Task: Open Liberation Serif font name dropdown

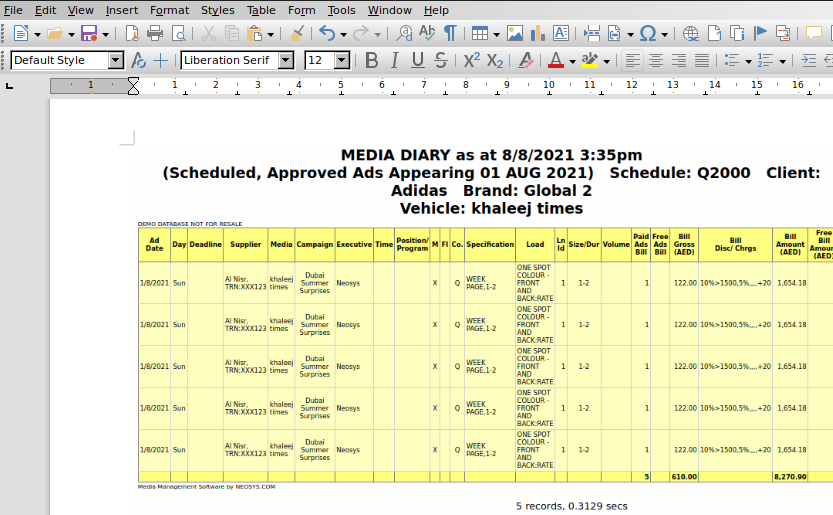Action: pos(286,61)
